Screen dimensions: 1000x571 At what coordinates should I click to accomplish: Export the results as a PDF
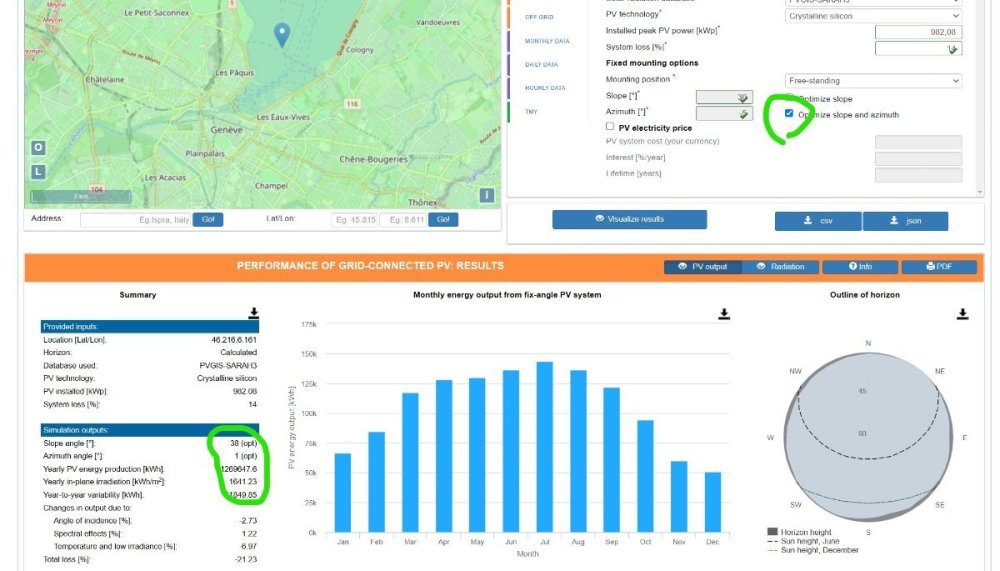click(x=938, y=267)
